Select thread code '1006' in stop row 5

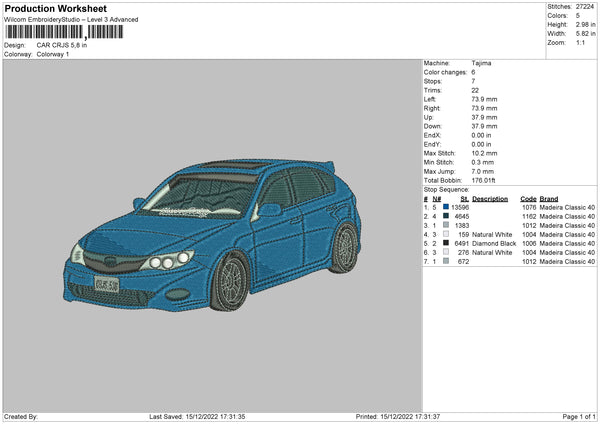point(529,243)
